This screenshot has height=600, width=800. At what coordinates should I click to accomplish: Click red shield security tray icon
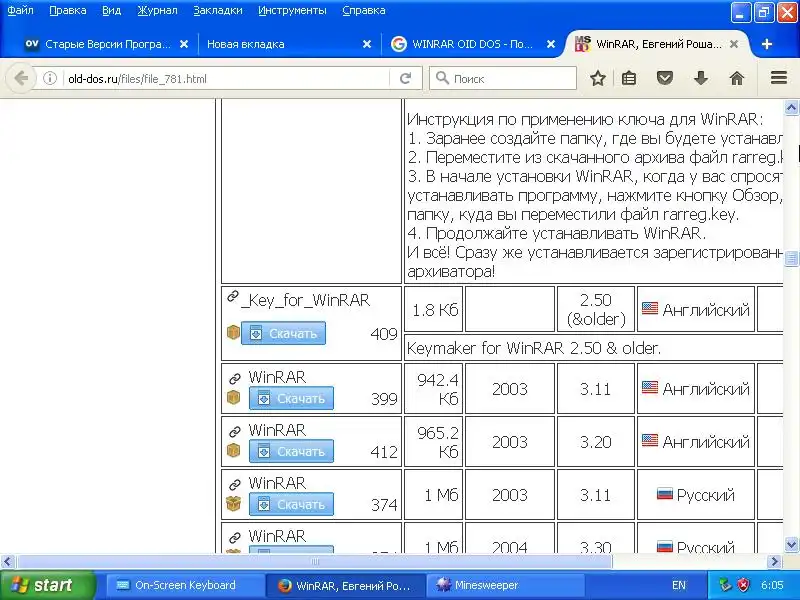tap(744, 585)
